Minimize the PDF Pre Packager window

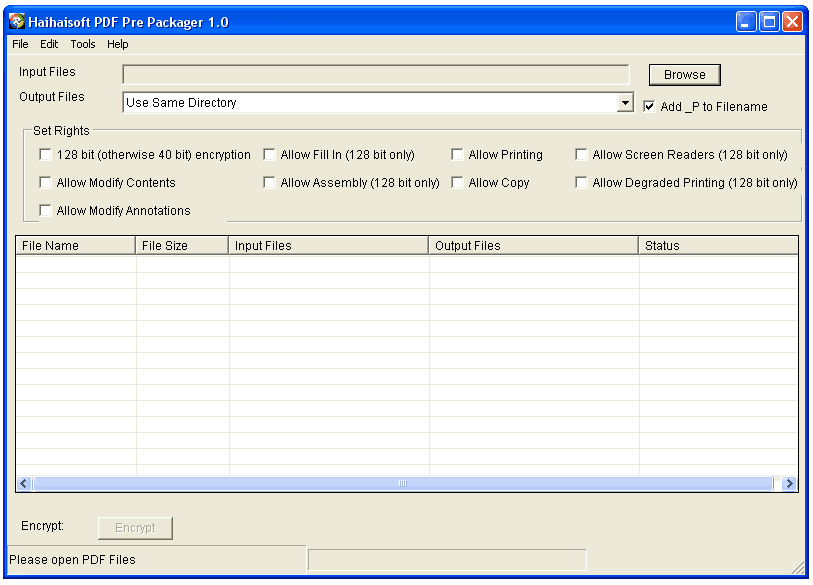point(746,22)
